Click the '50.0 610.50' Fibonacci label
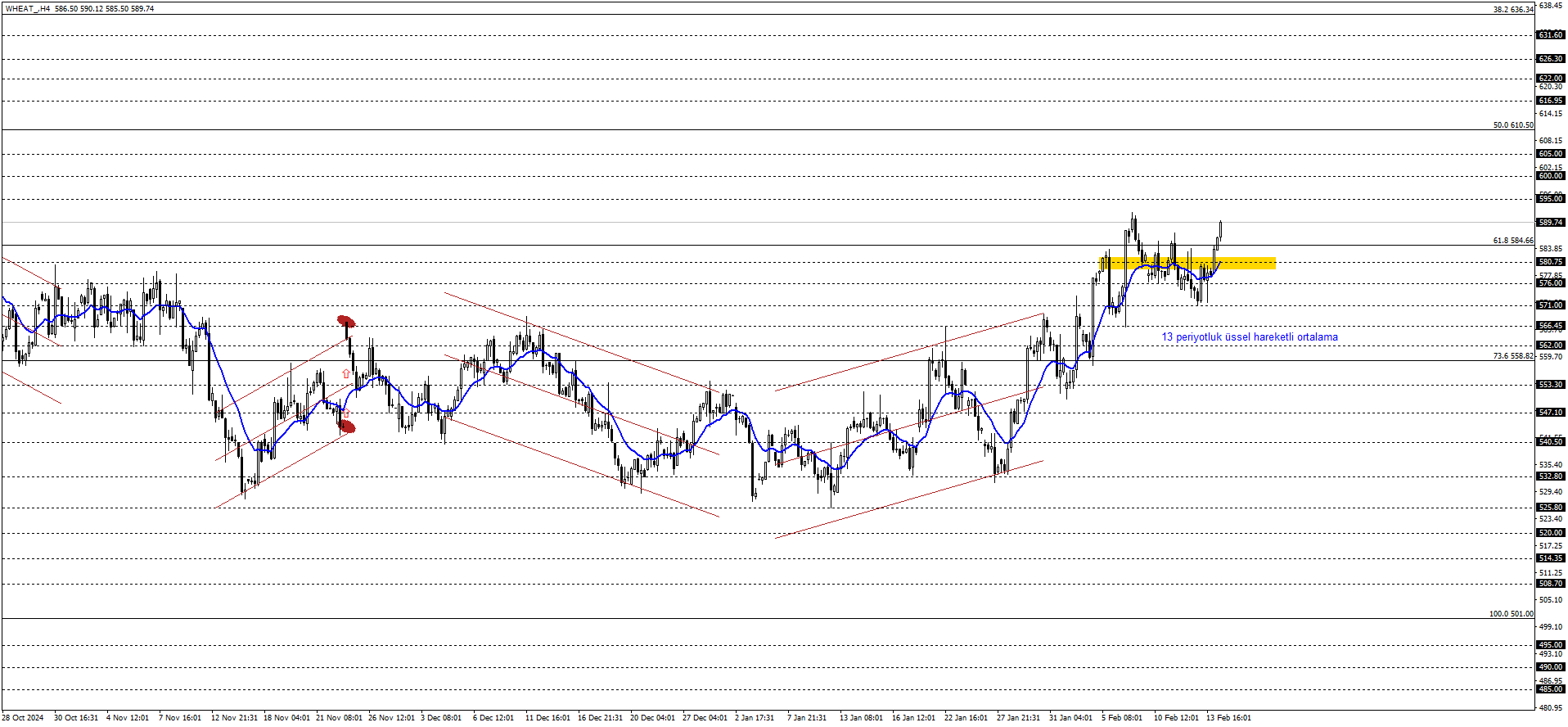Image resolution: width=1568 pixels, height=727 pixels. (x=1513, y=125)
